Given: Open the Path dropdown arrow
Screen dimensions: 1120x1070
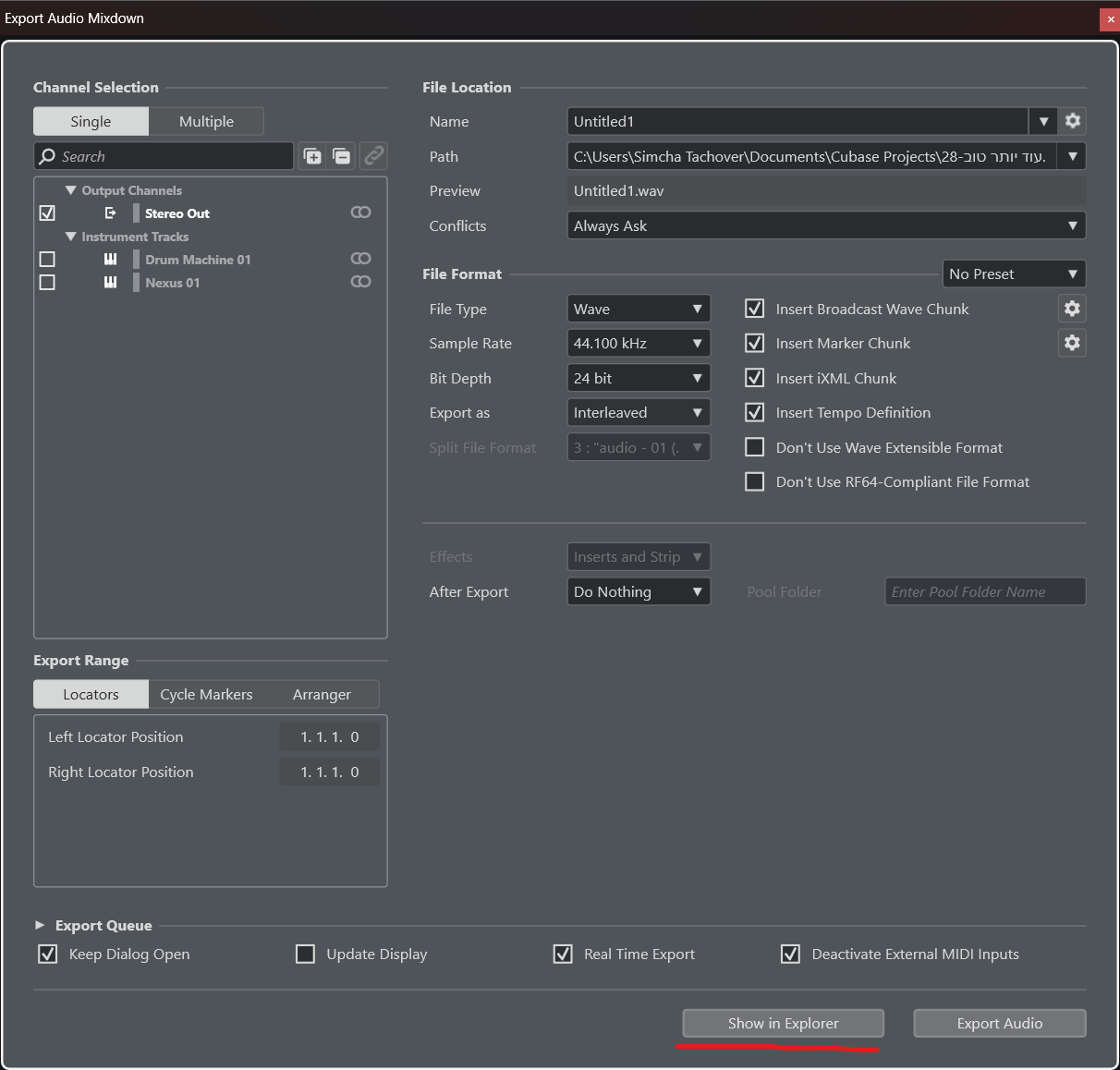Looking at the screenshot, I should [x=1072, y=156].
